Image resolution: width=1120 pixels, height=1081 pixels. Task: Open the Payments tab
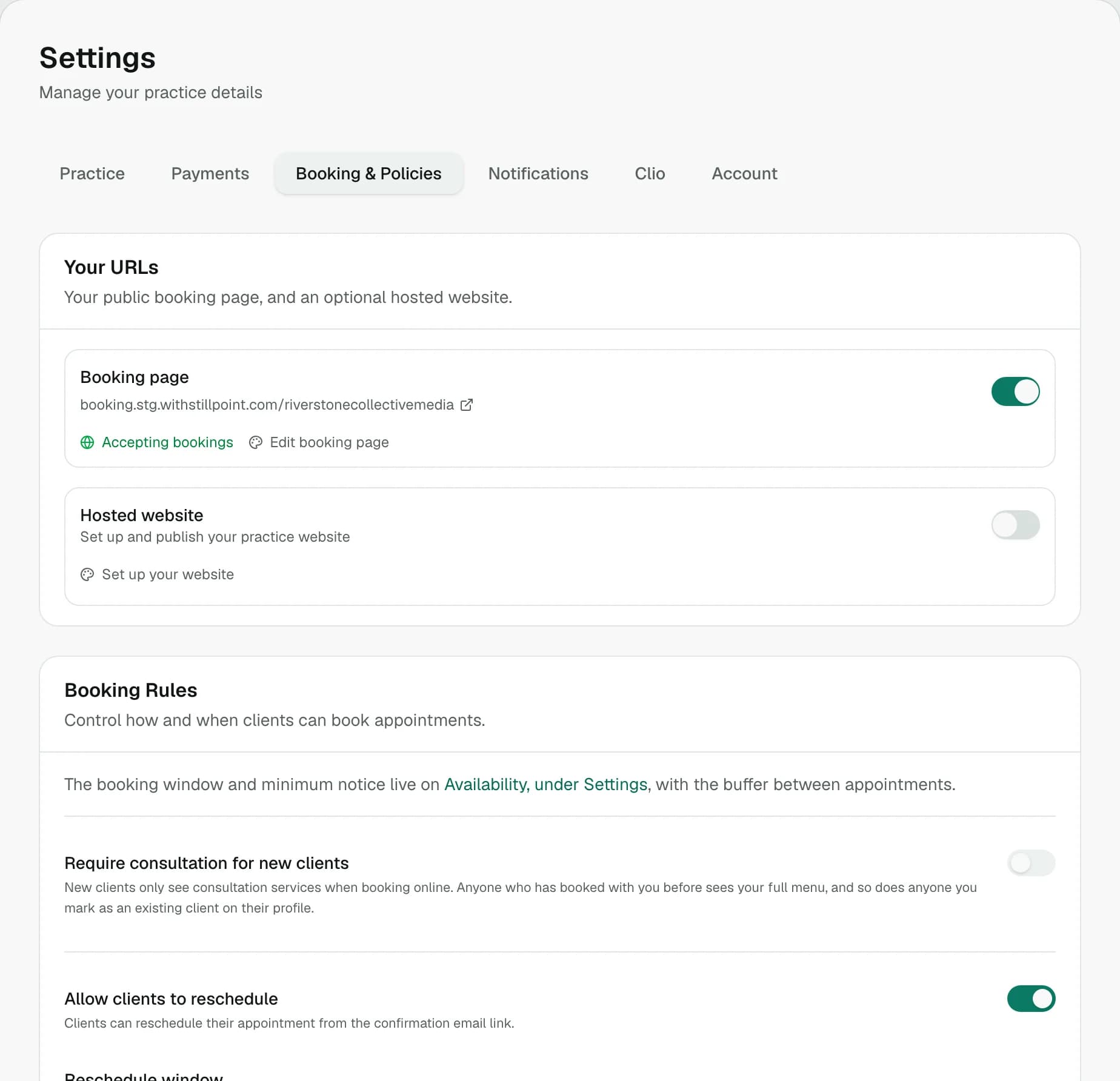point(210,173)
